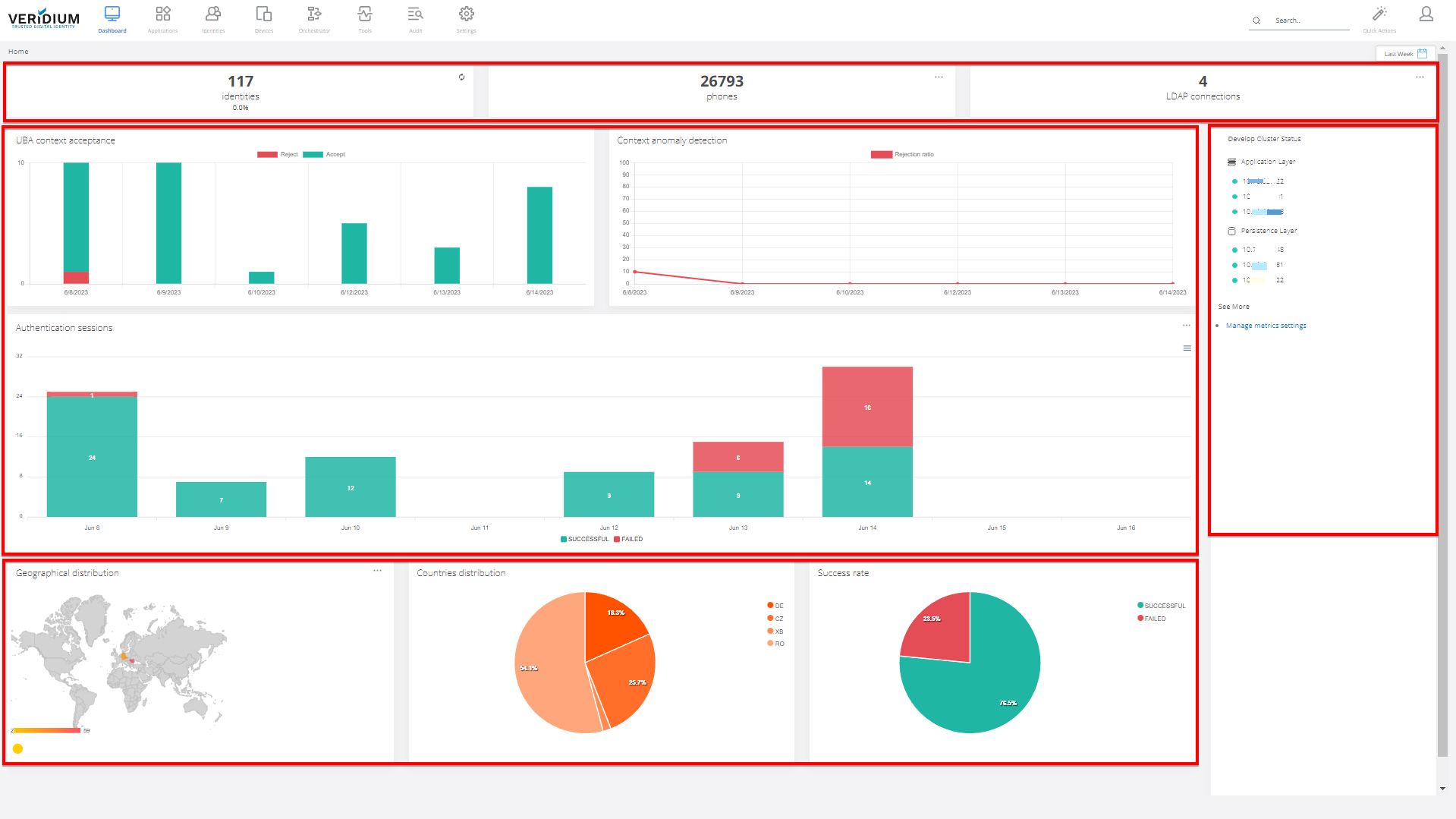The height and width of the screenshot is (819, 1456).
Task: Open the Manage metrics settings link
Action: point(1266,326)
